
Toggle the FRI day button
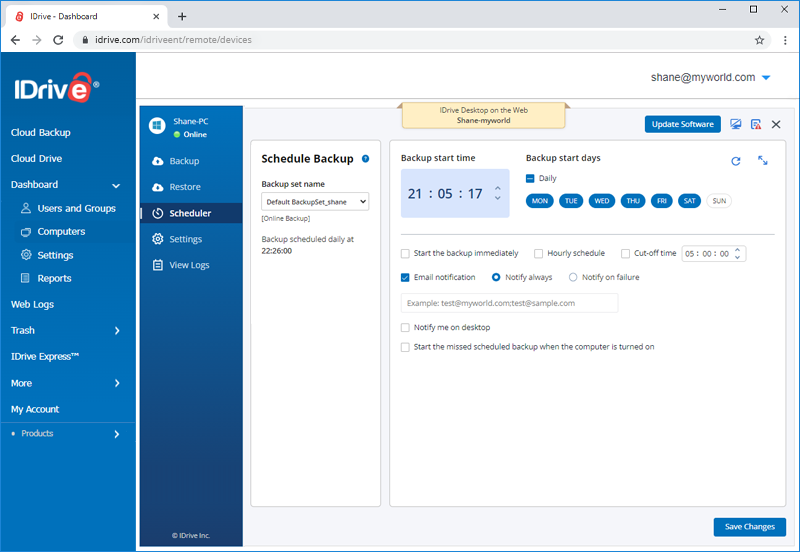click(662, 201)
